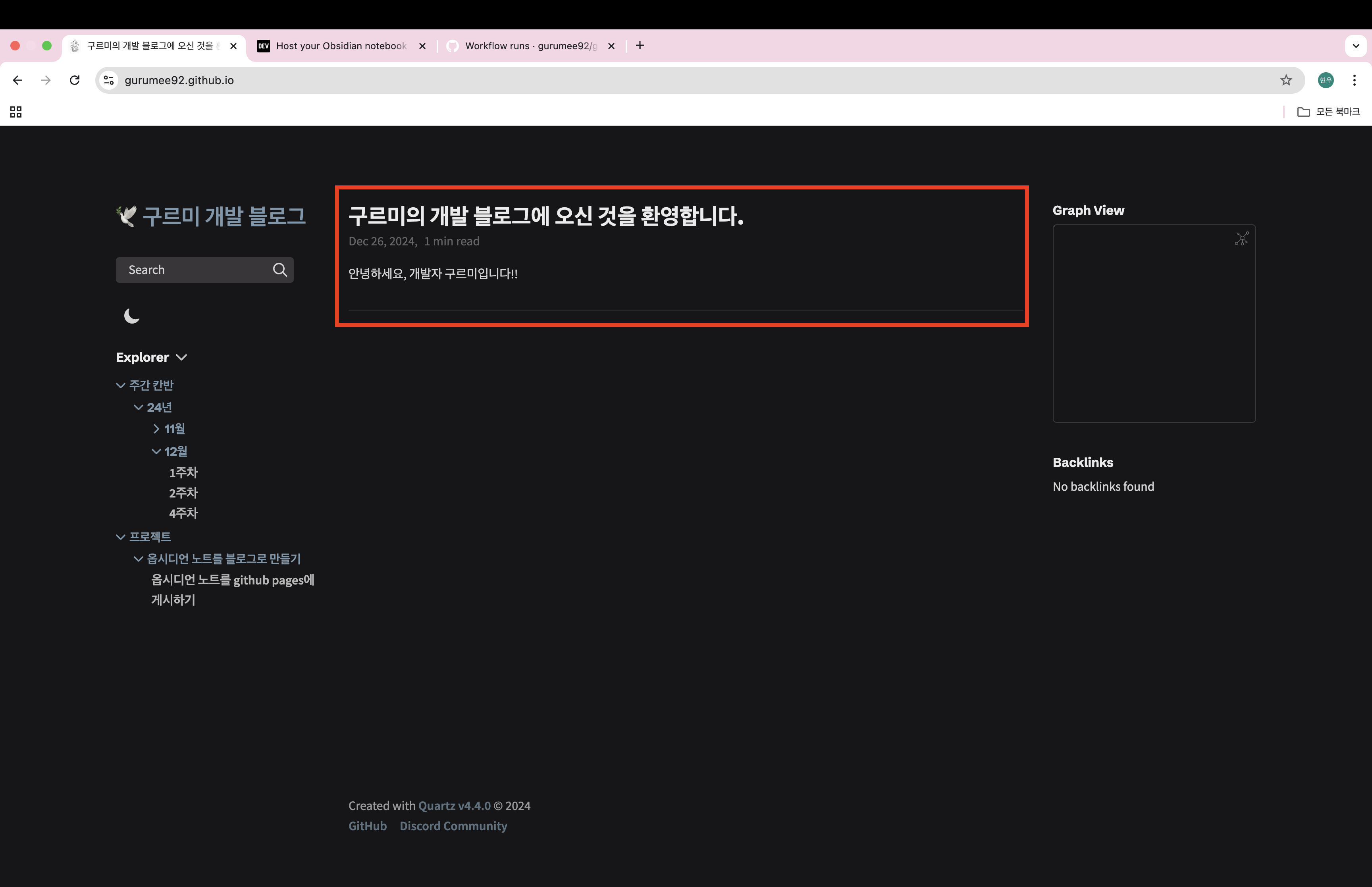Open the Discord Community footer link
Screen dimensions: 1372x887
tap(453, 826)
